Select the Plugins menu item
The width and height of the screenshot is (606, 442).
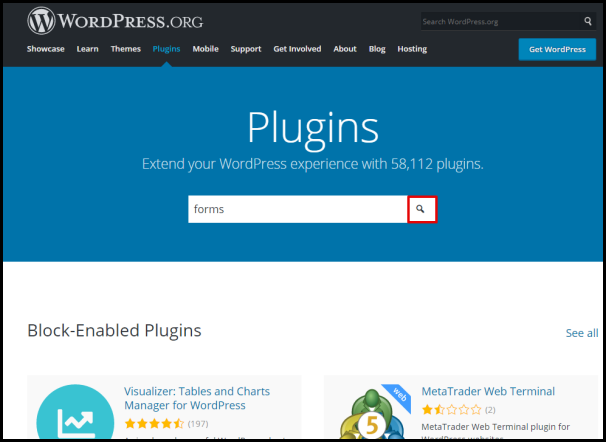[166, 49]
